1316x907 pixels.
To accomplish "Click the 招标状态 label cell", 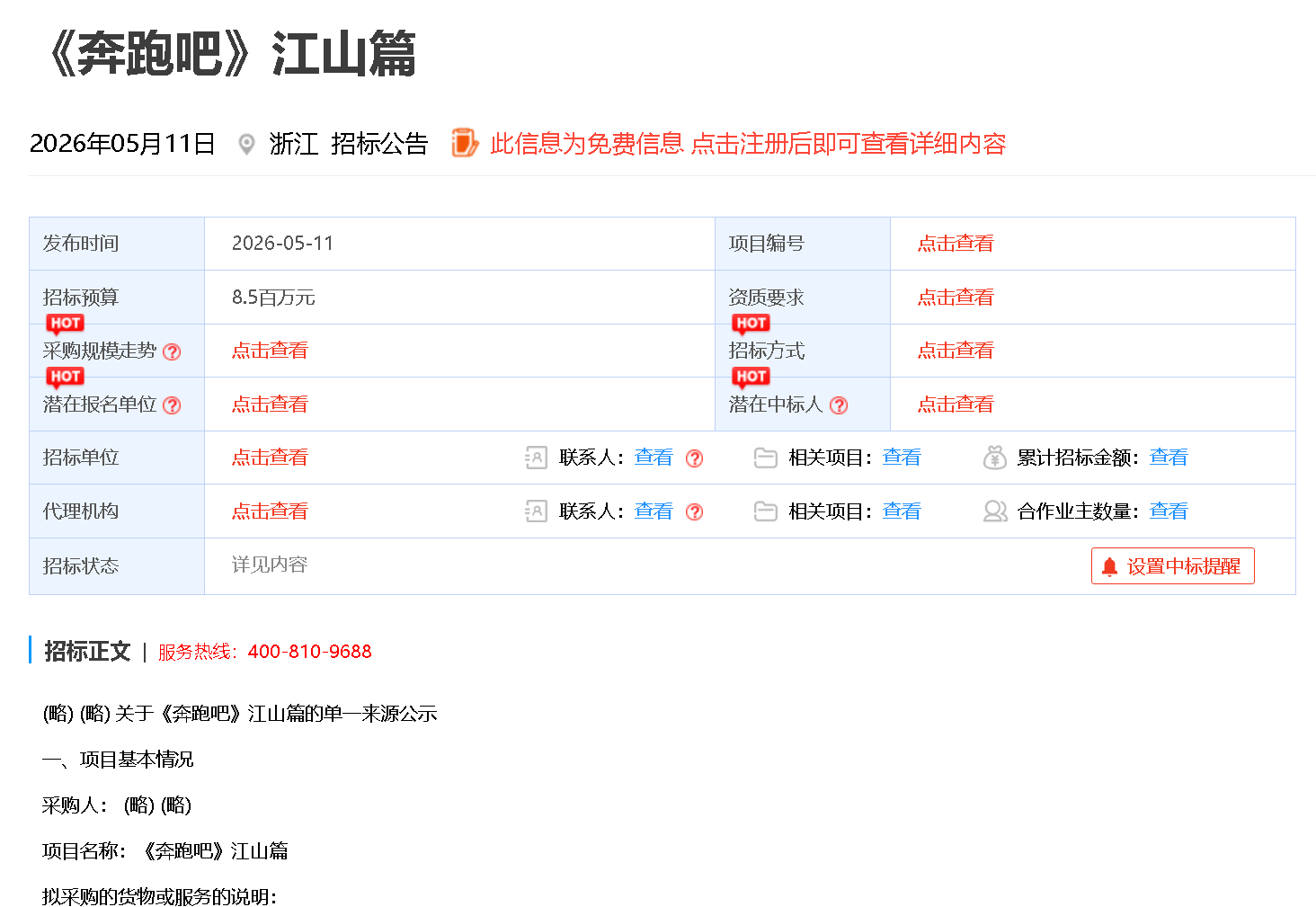I will pyautogui.click(x=117, y=566).
